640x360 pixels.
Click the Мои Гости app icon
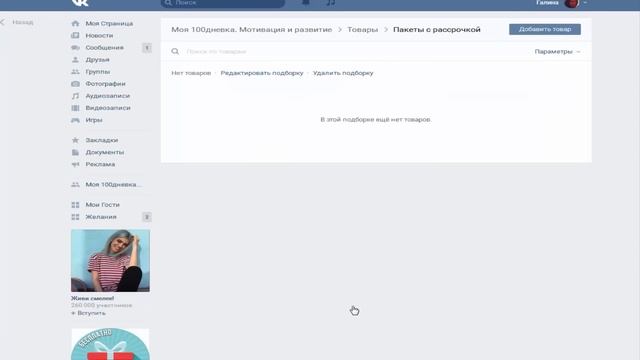click(x=75, y=204)
